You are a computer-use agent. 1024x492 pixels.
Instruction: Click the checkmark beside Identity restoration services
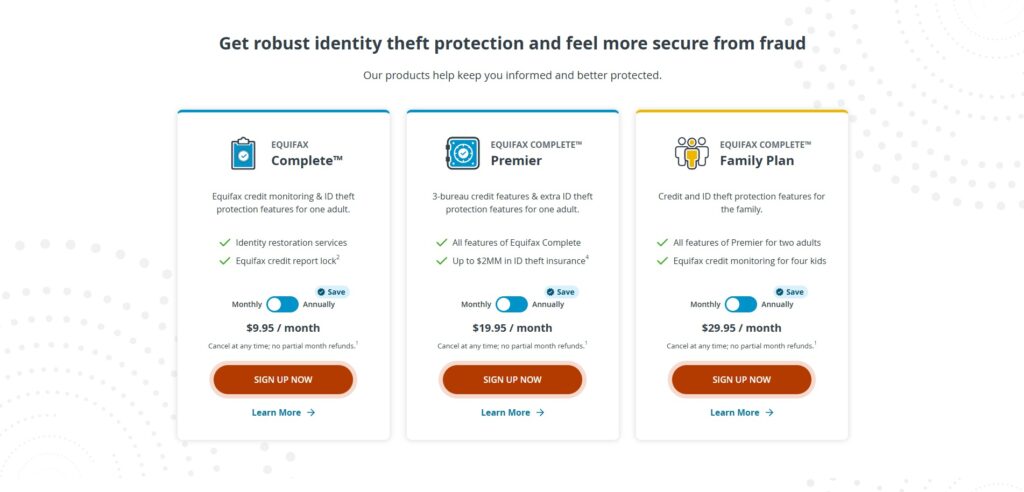tap(224, 242)
